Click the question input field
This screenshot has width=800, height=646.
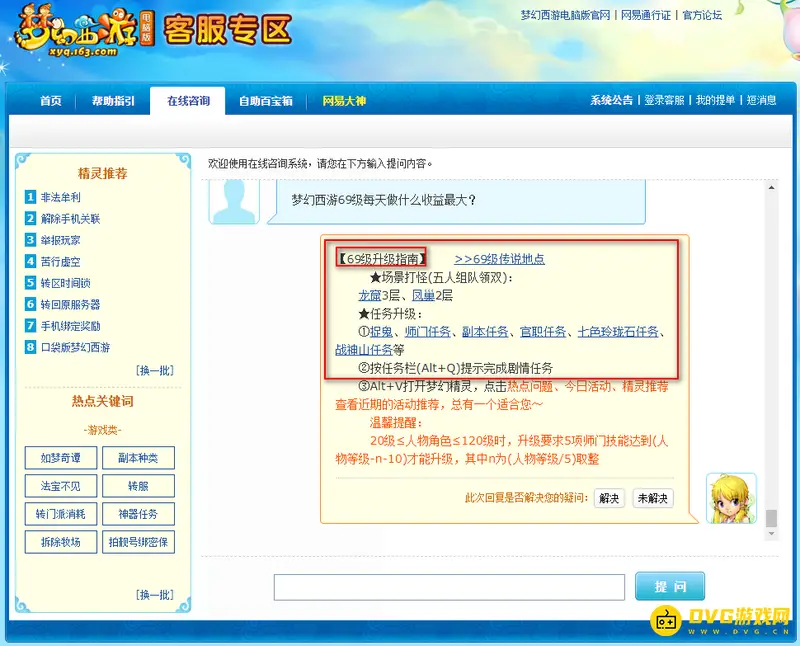click(449, 587)
